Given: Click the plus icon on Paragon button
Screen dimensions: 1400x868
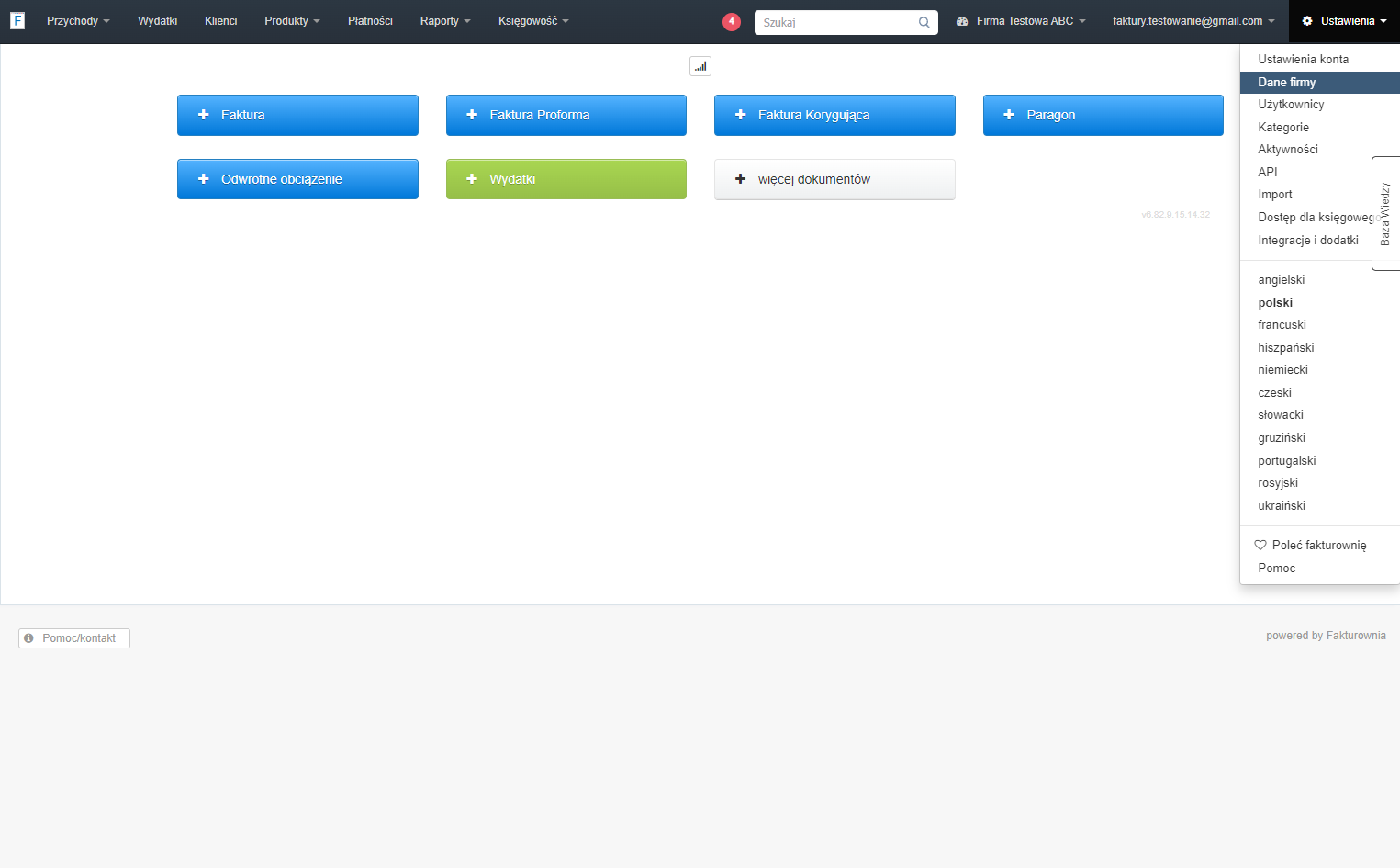Looking at the screenshot, I should [1009, 115].
